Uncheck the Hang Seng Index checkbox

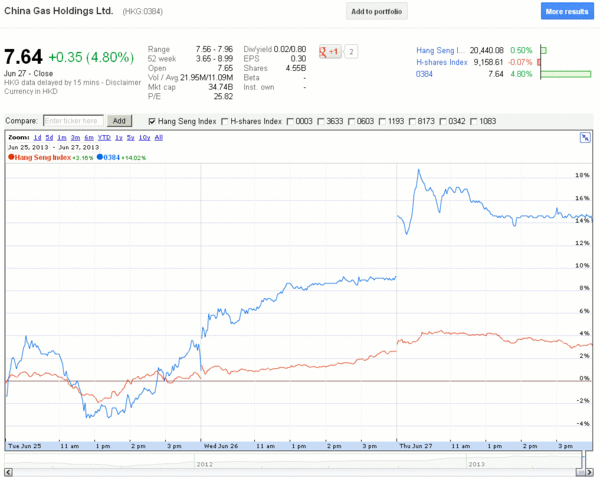(152, 121)
